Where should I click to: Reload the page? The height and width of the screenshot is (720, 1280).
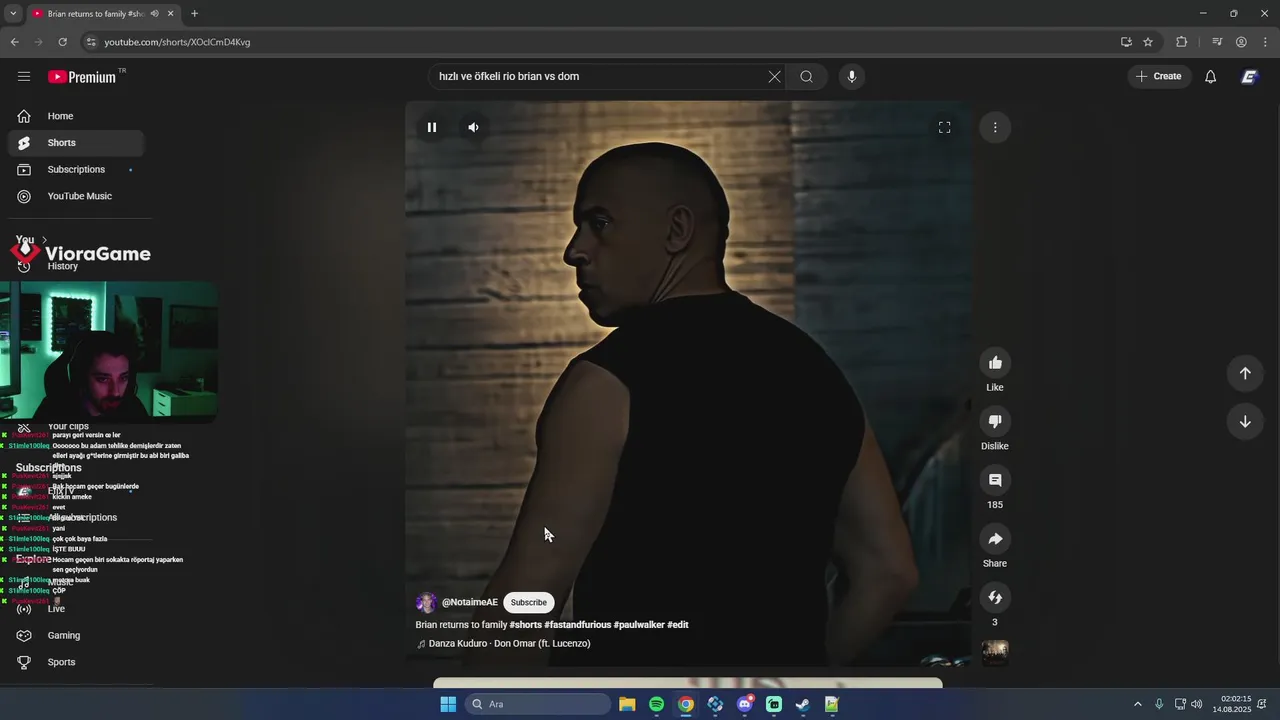[x=62, y=42]
